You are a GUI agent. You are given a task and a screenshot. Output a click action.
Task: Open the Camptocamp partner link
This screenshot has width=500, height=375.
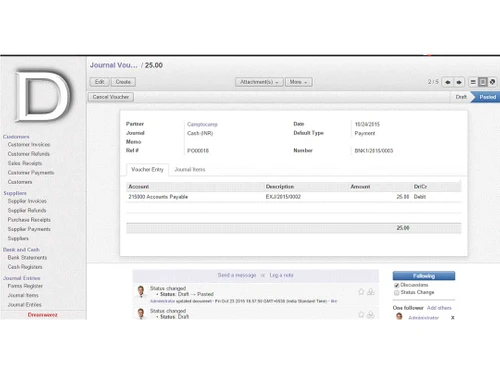coord(202,124)
